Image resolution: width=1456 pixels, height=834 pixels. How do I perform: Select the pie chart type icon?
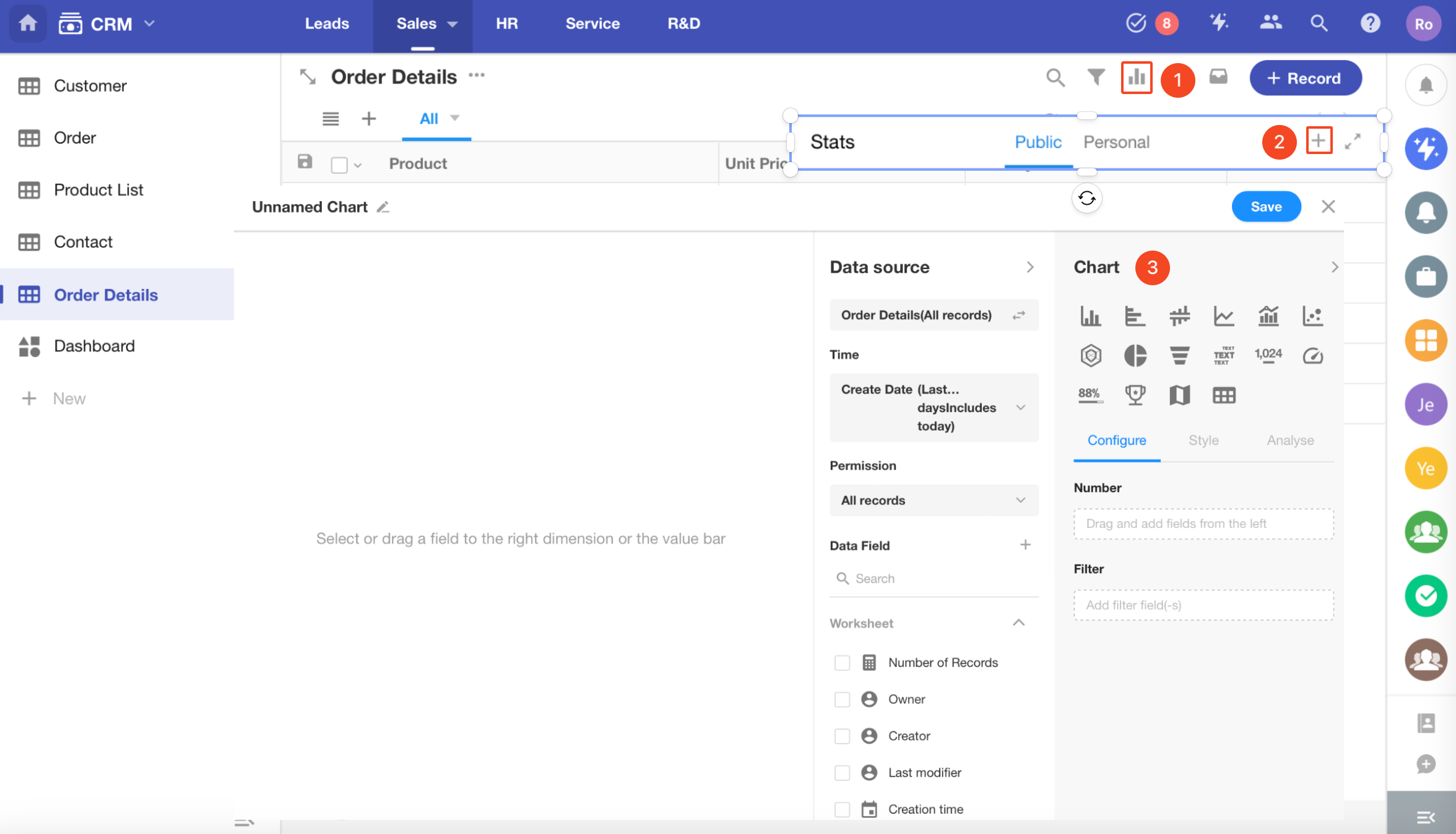(1135, 356)
